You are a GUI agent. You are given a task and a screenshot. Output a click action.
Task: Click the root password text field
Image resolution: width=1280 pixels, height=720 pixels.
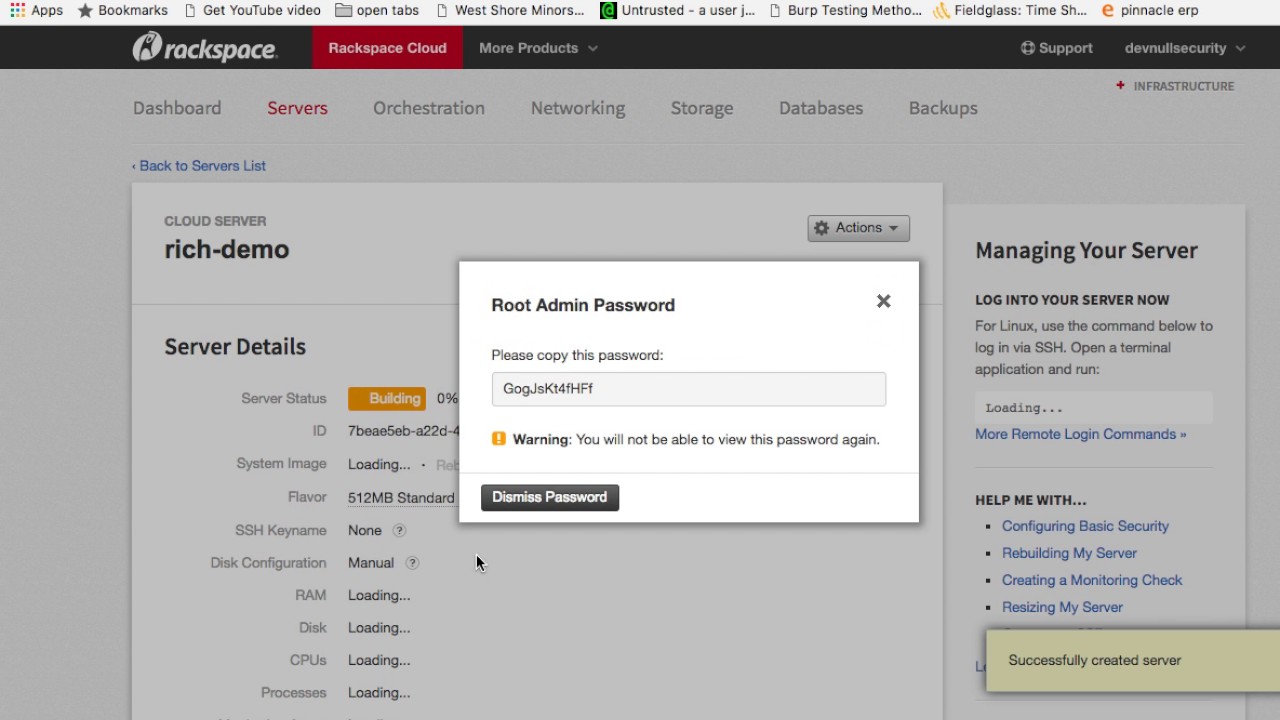click(688, 389)
